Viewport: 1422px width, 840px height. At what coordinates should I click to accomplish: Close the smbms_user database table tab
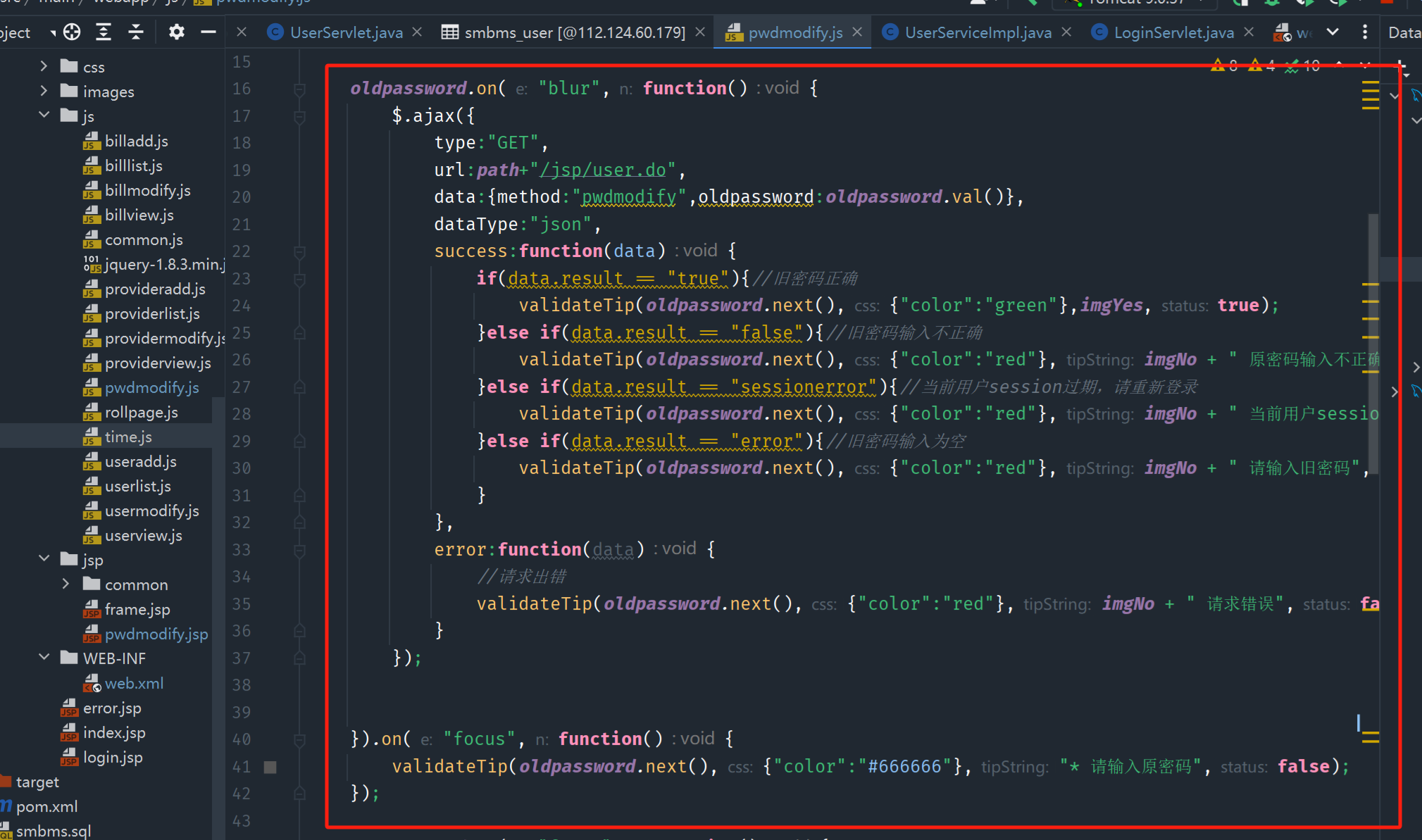click(700, 32)
